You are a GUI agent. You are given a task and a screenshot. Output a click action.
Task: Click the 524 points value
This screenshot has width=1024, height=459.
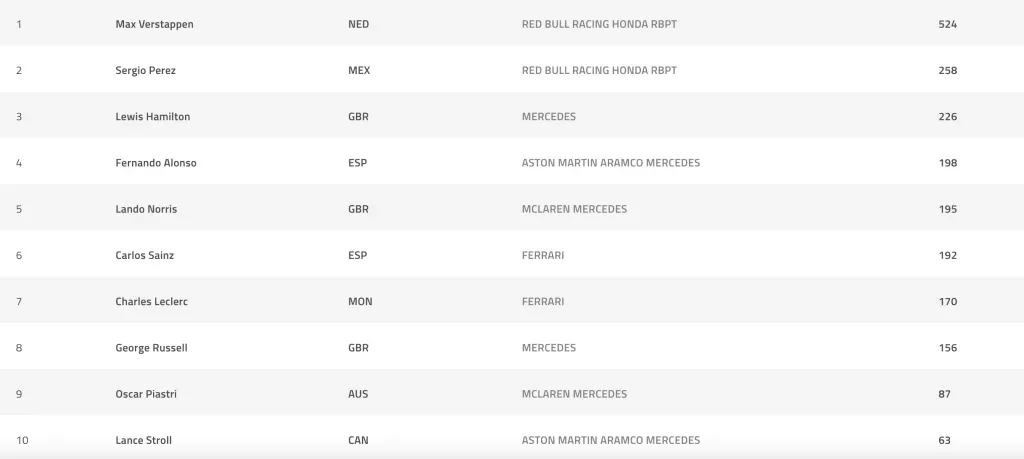click(947, 24)
